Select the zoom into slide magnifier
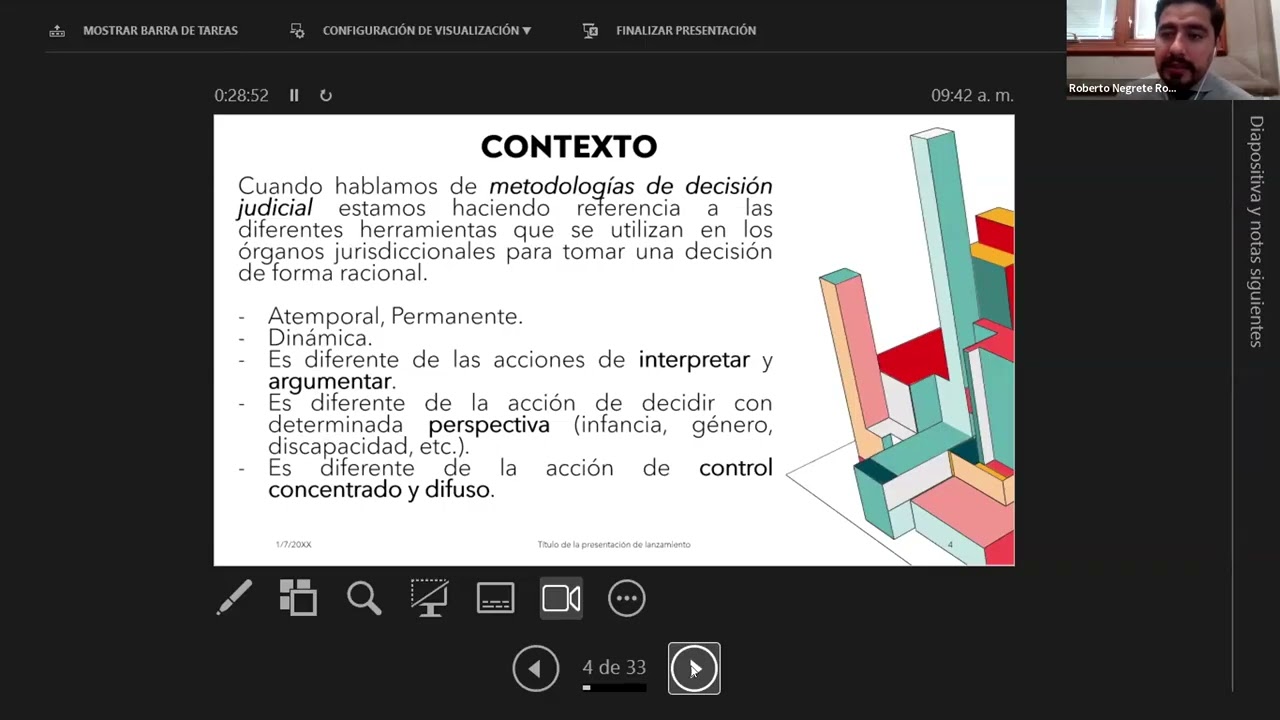 point(364,598)
